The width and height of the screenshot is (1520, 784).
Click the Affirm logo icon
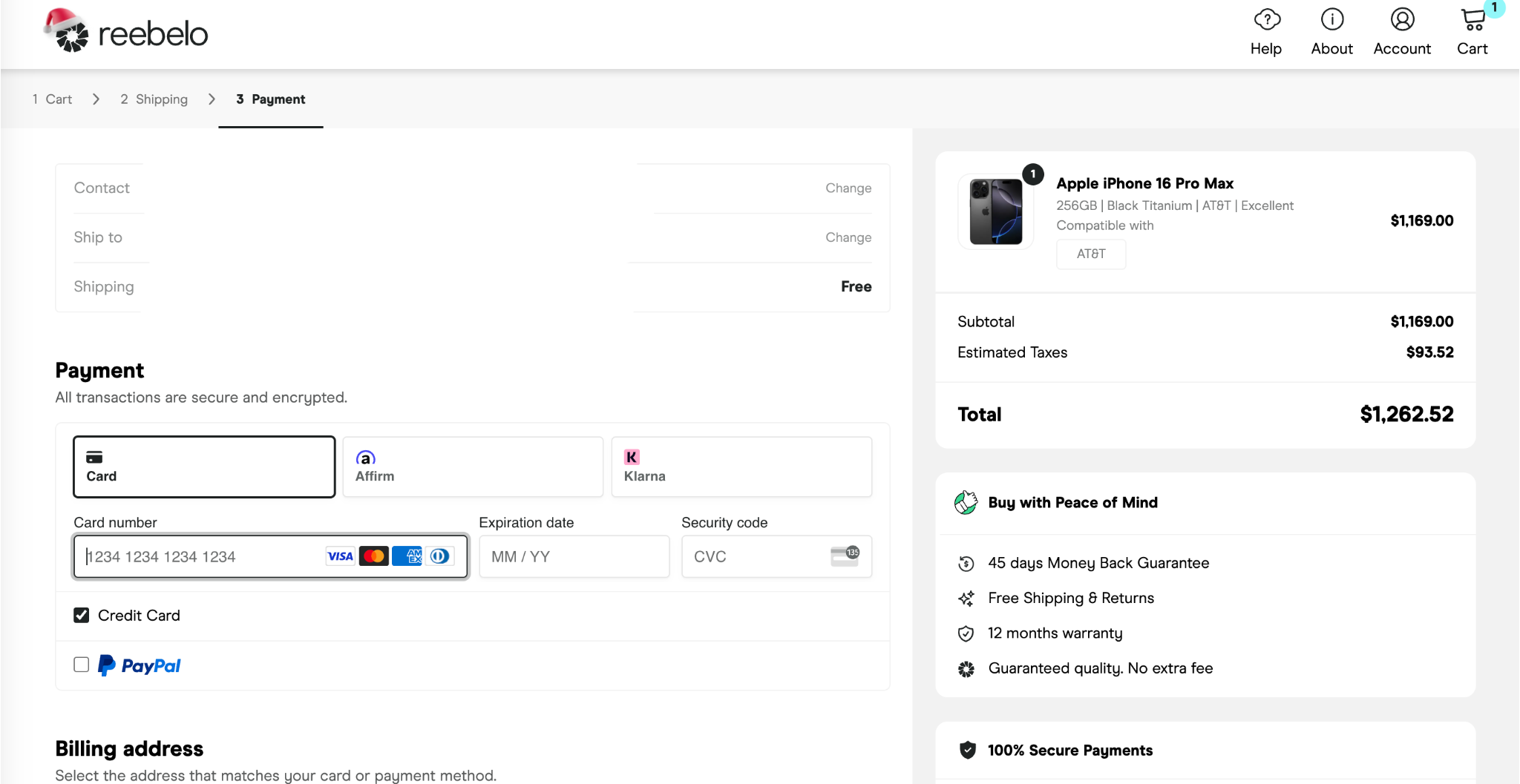click(x=365, y=458)
